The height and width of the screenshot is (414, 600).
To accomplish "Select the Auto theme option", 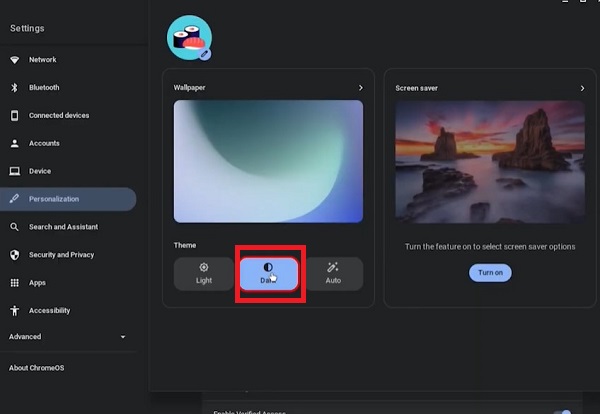I will (x=333, y=274).
